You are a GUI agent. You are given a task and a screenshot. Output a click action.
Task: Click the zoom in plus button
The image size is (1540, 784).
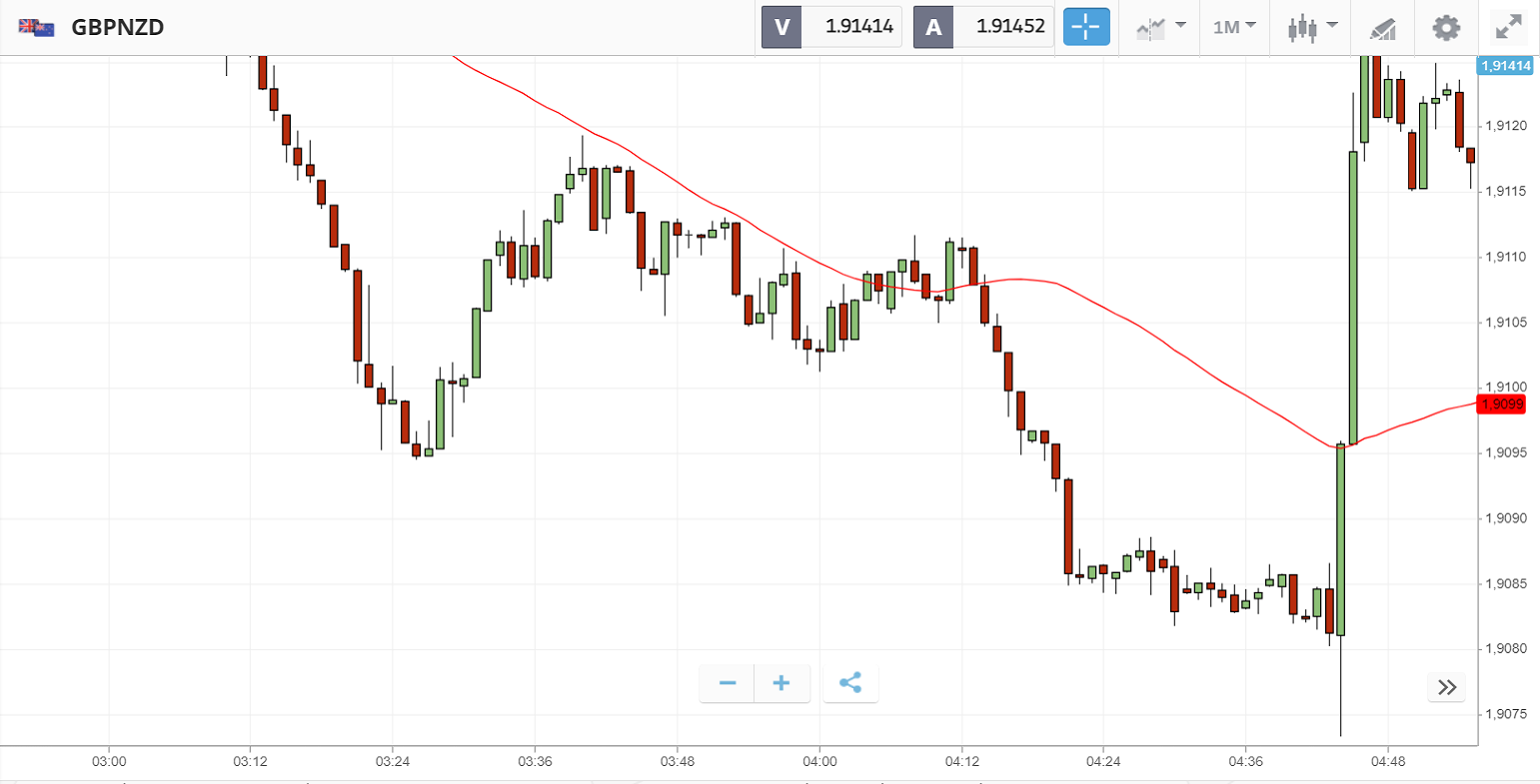[781, 683]
